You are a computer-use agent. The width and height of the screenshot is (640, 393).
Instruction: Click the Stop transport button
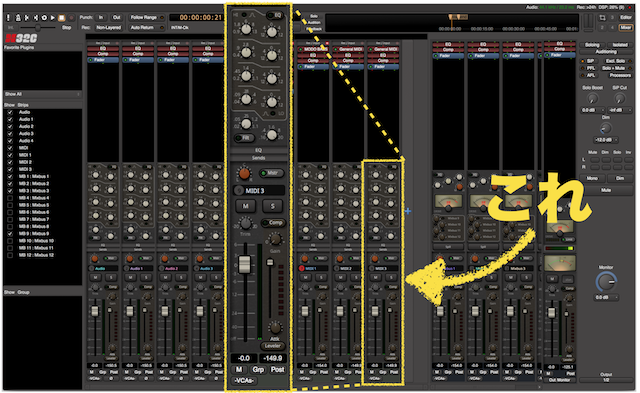pos(61,18)
